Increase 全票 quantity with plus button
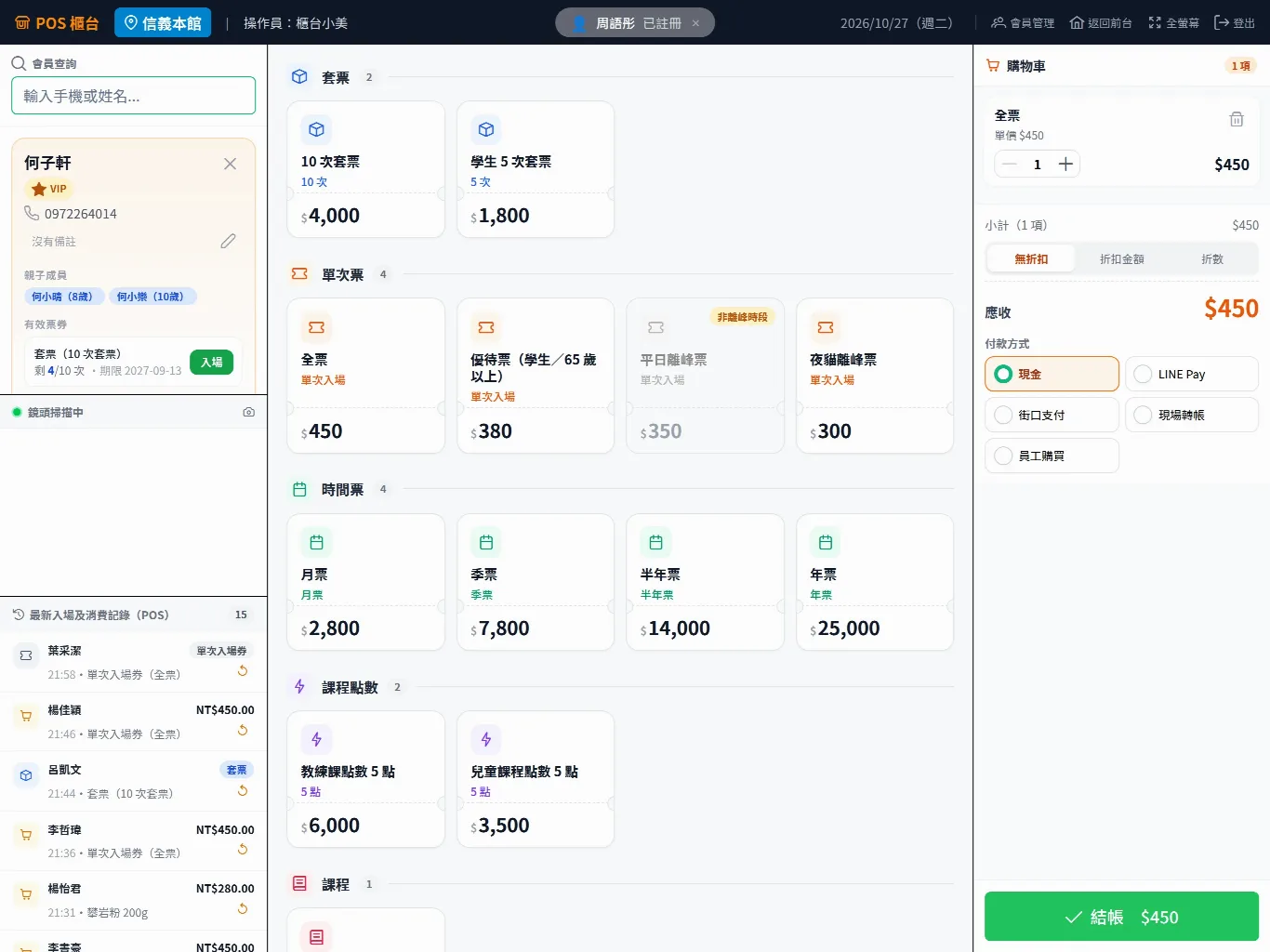 [1065, 165]
